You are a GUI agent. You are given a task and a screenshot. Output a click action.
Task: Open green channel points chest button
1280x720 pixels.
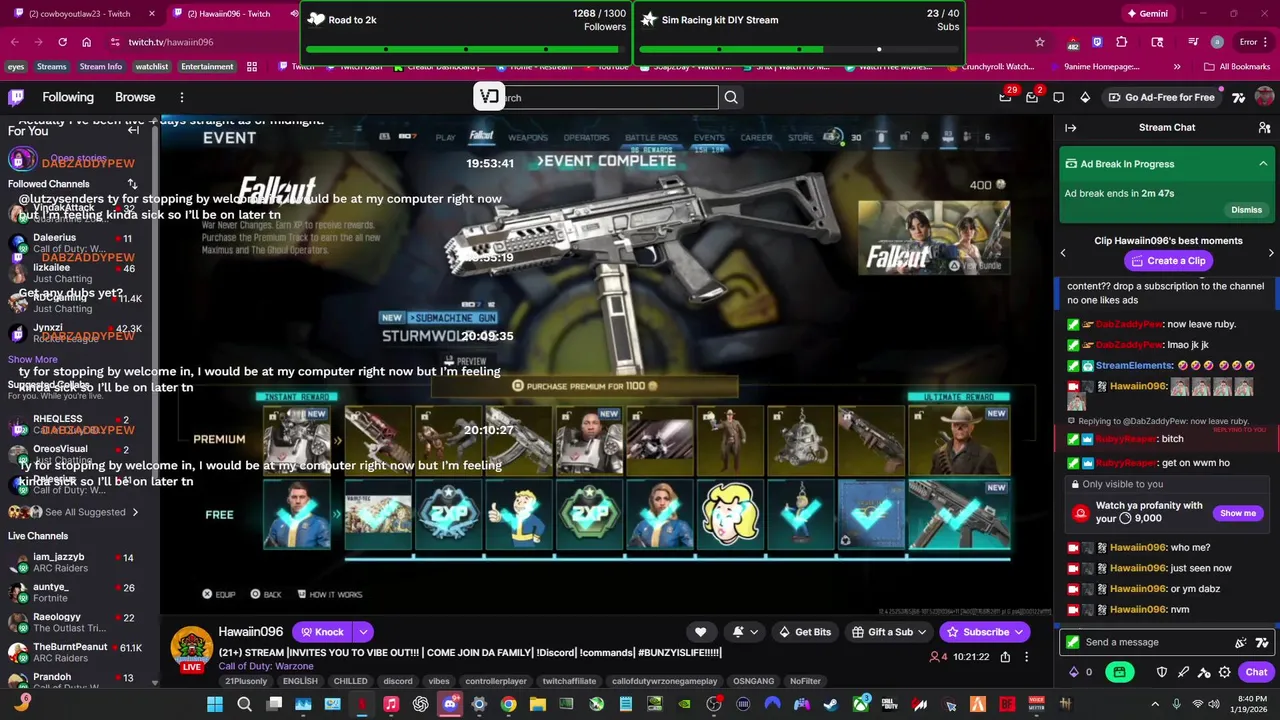point(1120,672)
